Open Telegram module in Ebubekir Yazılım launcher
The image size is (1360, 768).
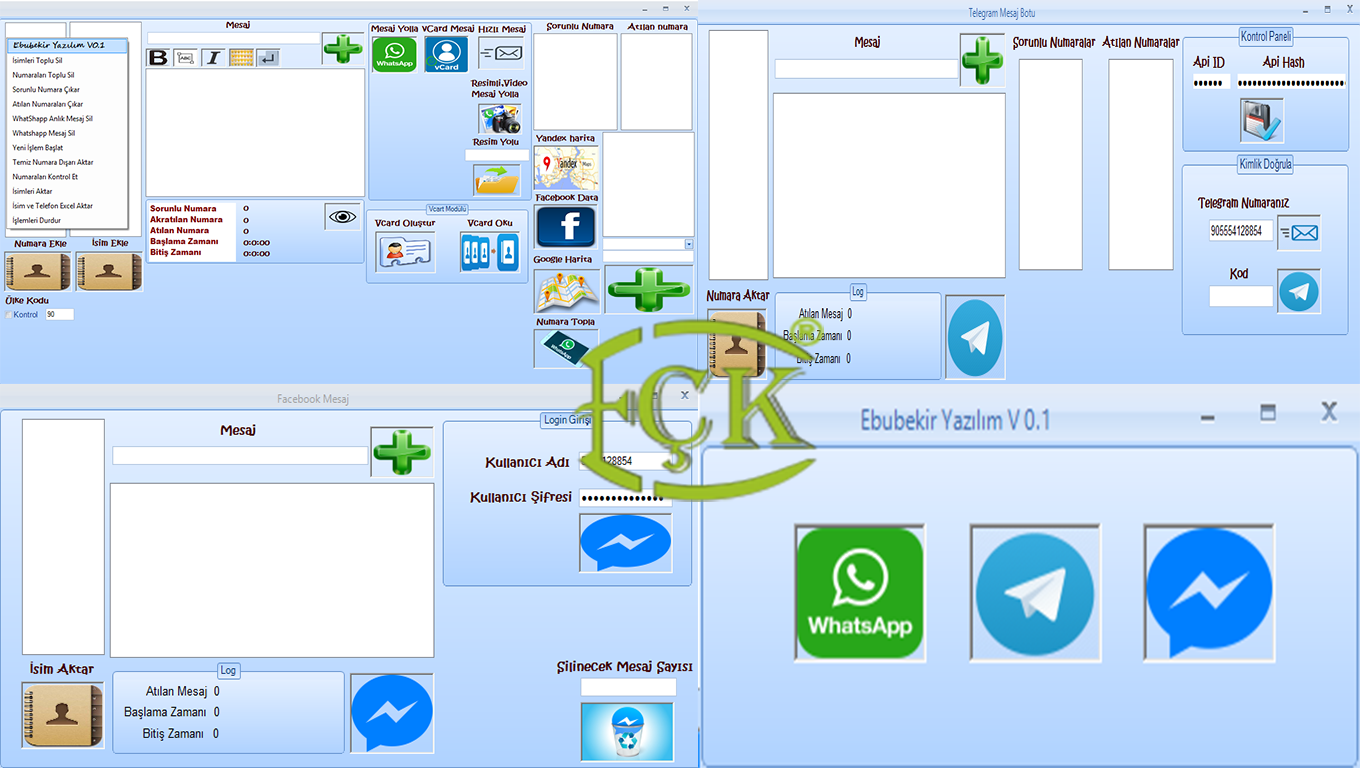click(x=1035, y=593)
